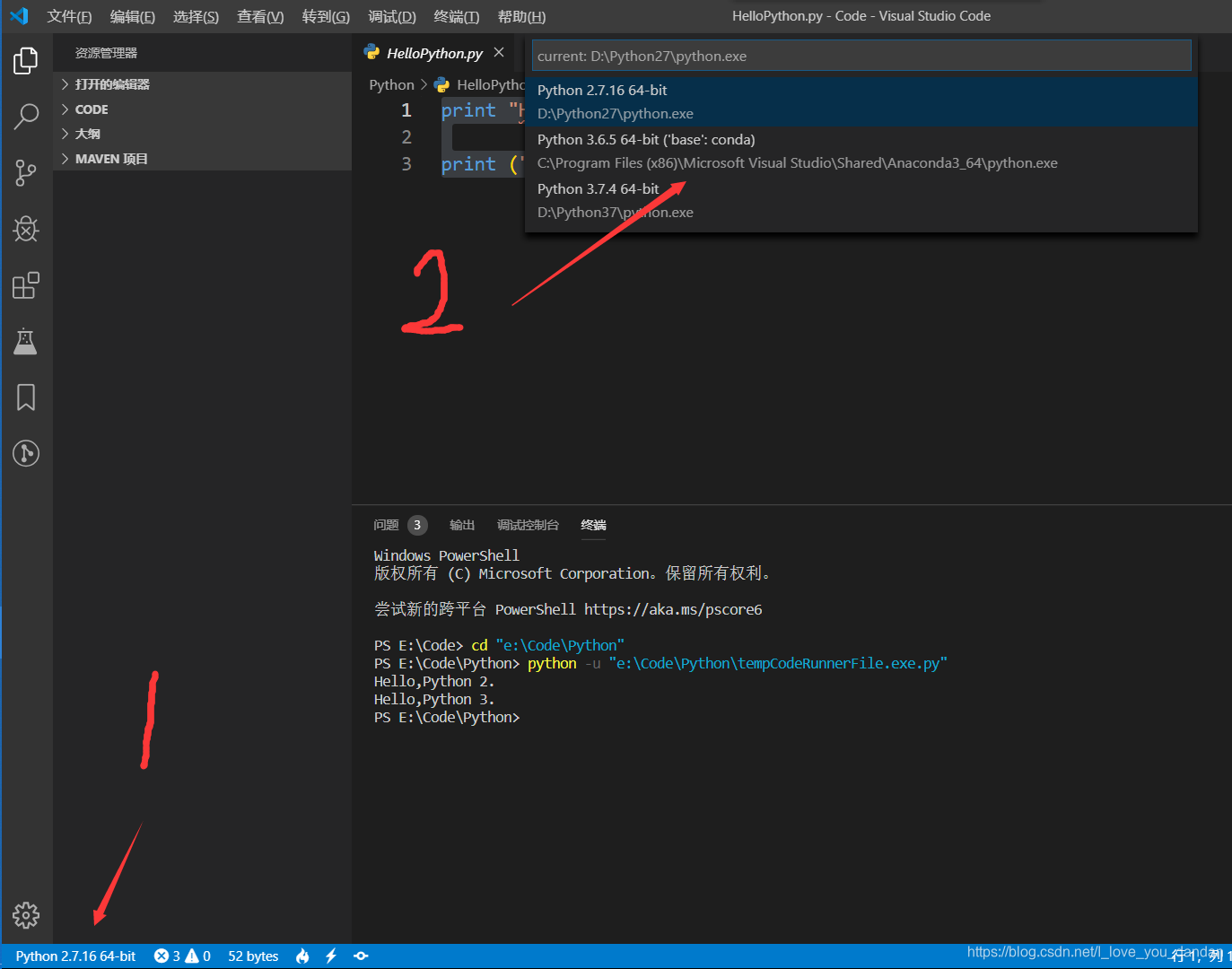Open the Extensions view icon

[26, 285]
